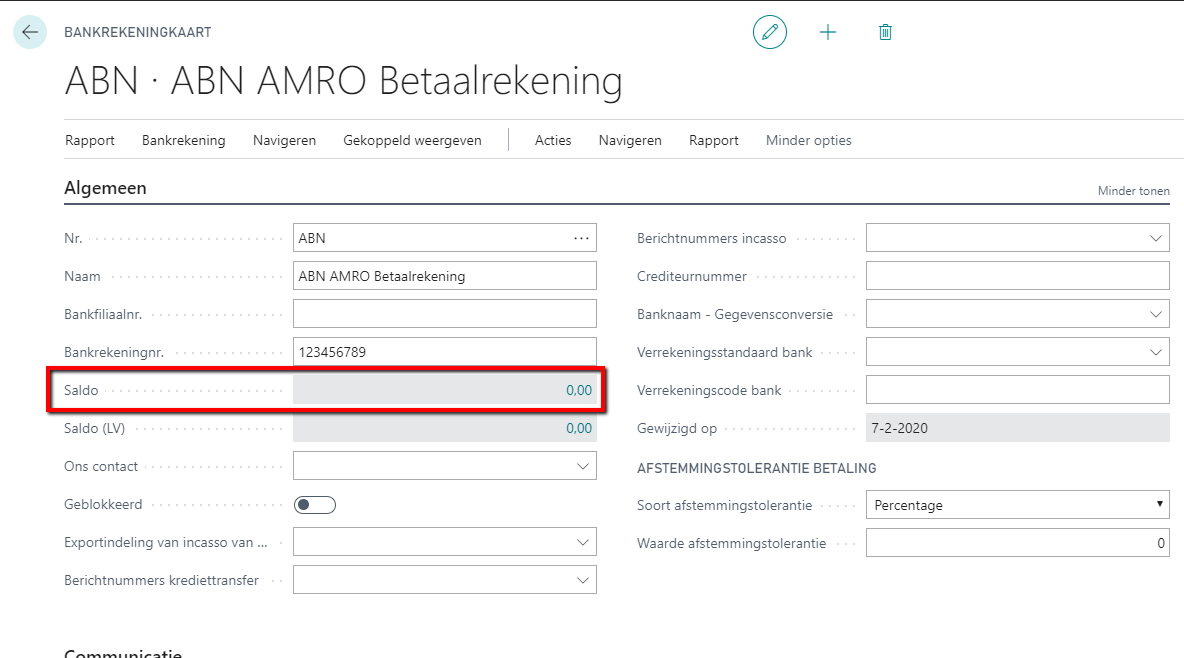
Task: Add new record with plus icon
Action: point(828,32)
